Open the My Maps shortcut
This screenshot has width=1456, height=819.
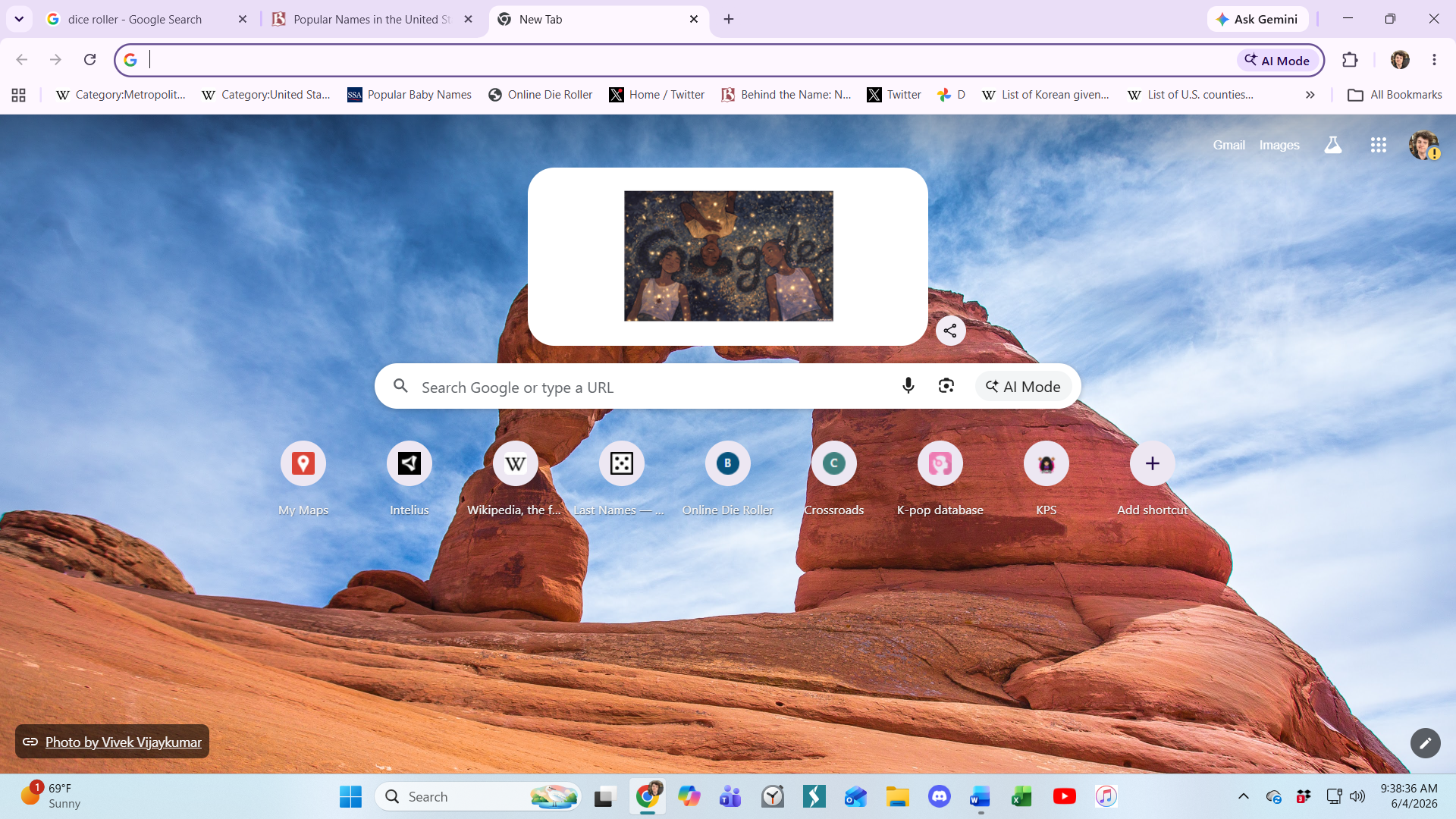click(303, 479)
